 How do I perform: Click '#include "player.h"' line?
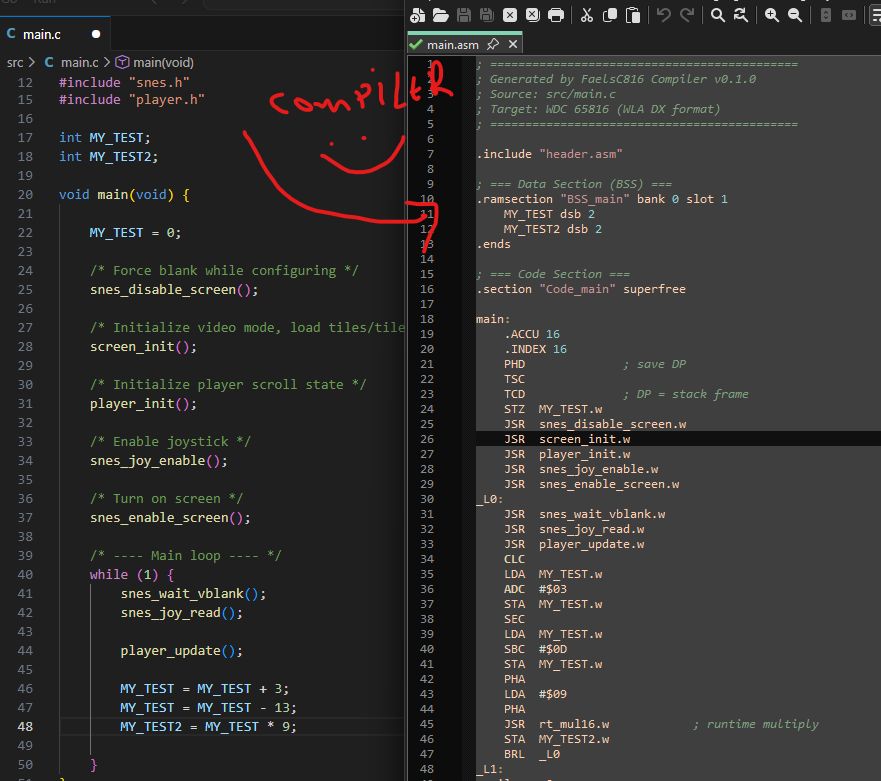[x=131, y=99]
